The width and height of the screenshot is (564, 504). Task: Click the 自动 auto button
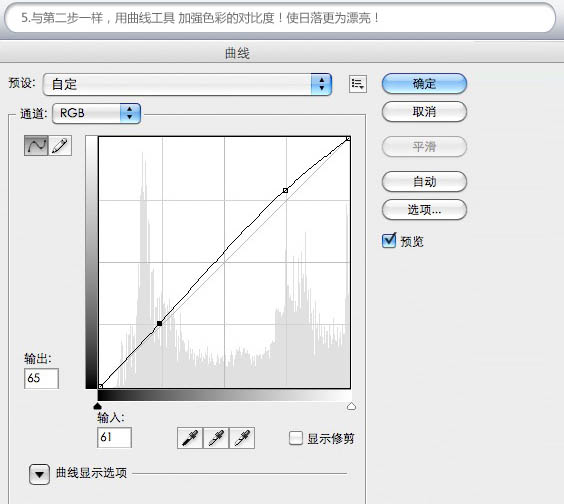[x=424, y=181]
